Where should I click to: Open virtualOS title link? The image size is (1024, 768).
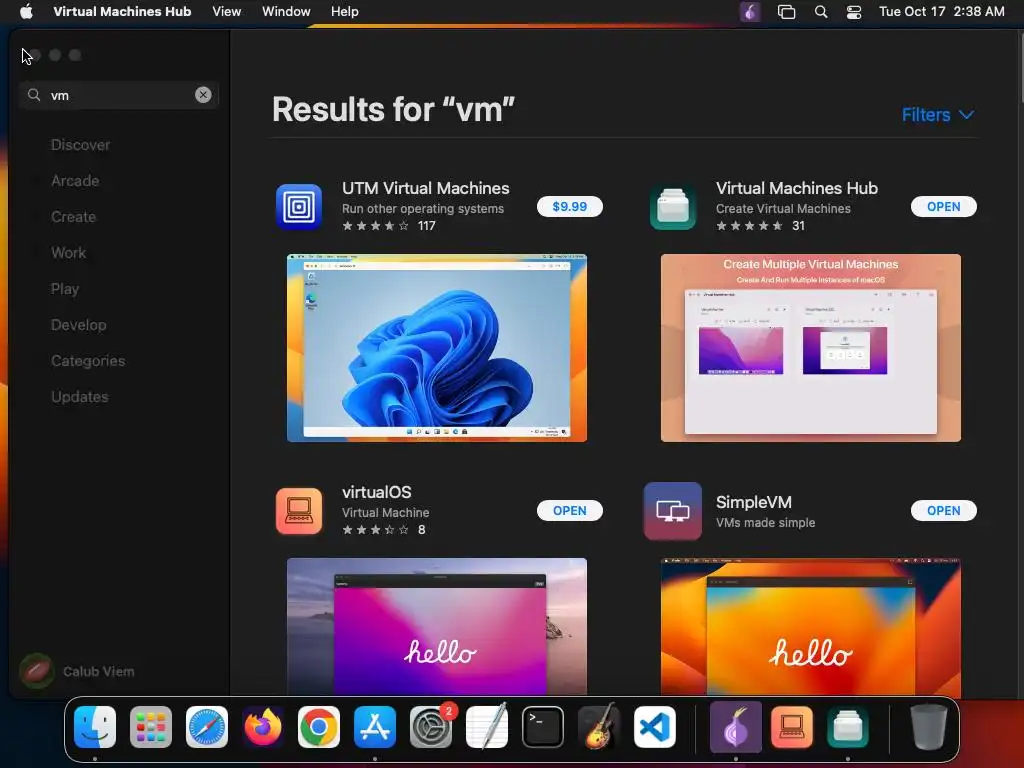tap(376, 492)
